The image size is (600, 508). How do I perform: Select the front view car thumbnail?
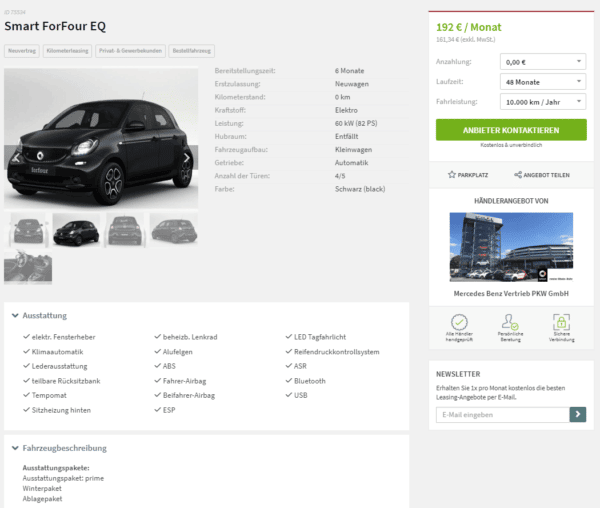click(28, 230)
